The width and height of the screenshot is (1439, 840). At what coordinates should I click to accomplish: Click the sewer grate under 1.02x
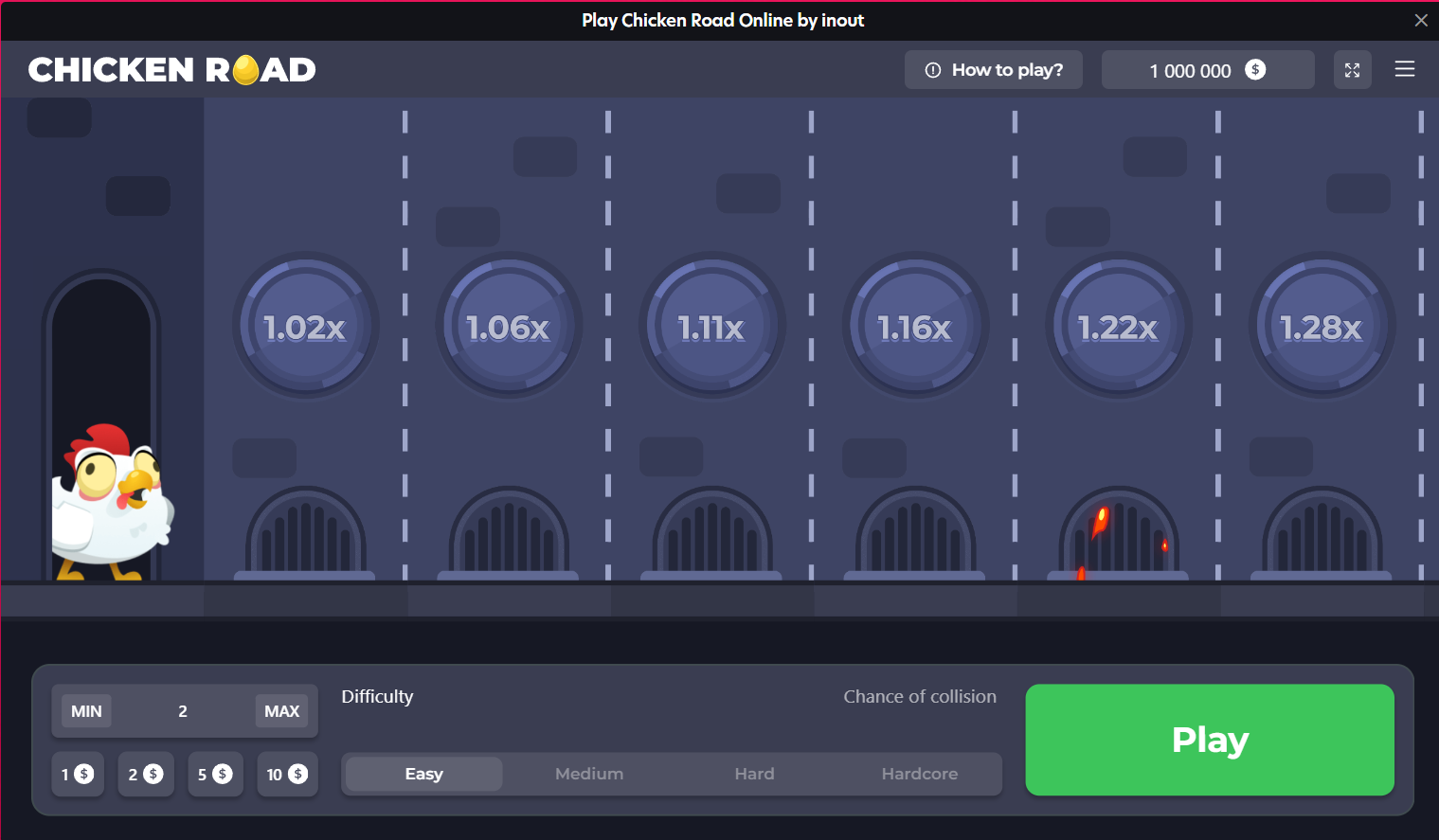click(x=305, y=532)
